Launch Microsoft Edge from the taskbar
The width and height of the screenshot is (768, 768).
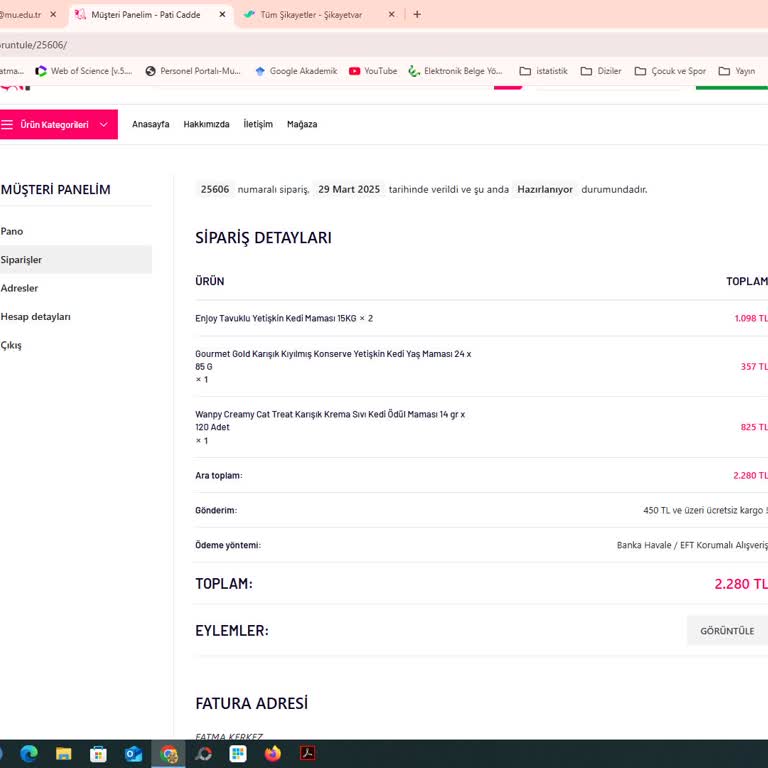(x=29, y=754)
